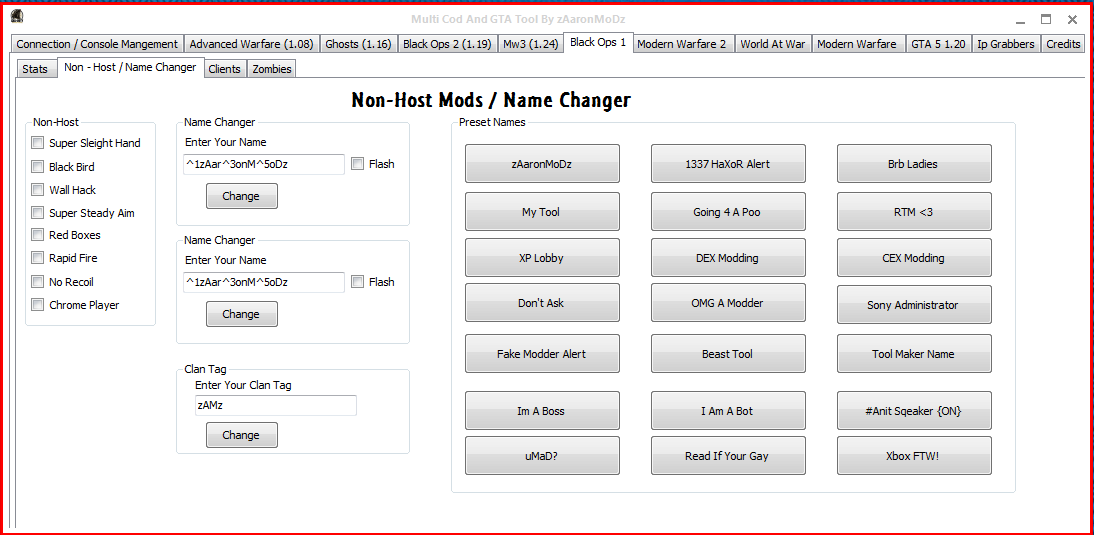Viewport: 1094px width, 535px height.
Task: Pick the My Tool preset
Action: (542, 211)
